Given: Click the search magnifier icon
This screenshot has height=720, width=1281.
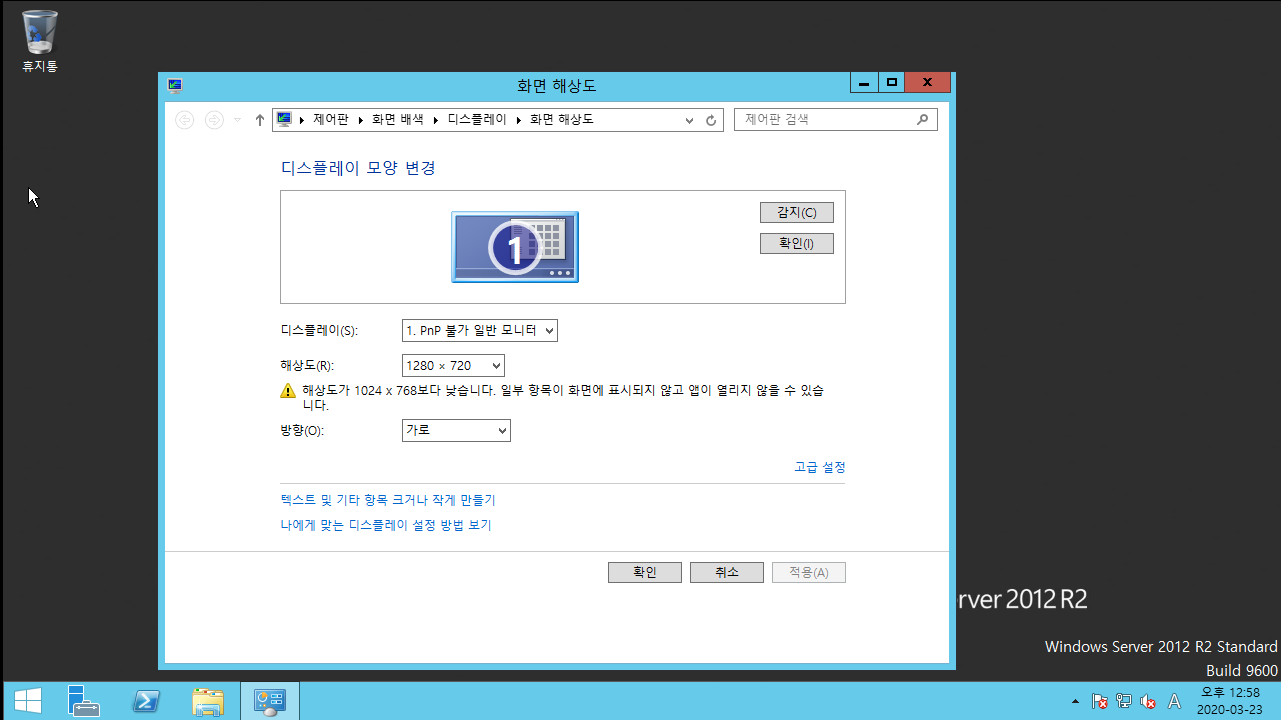Looking at the screenshot, I should (x=922, y=119).
